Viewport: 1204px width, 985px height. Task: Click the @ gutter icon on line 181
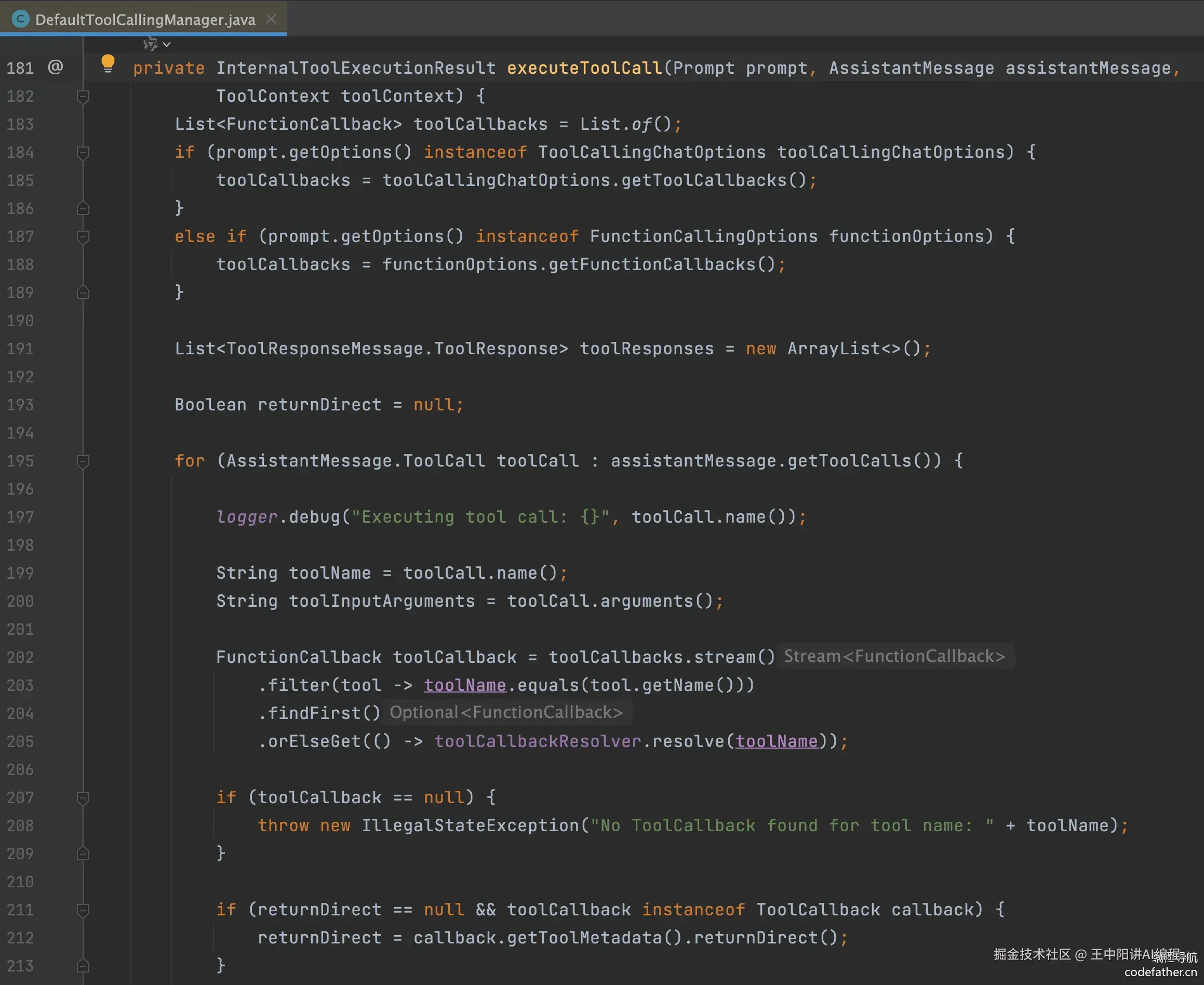click(55, 67)
